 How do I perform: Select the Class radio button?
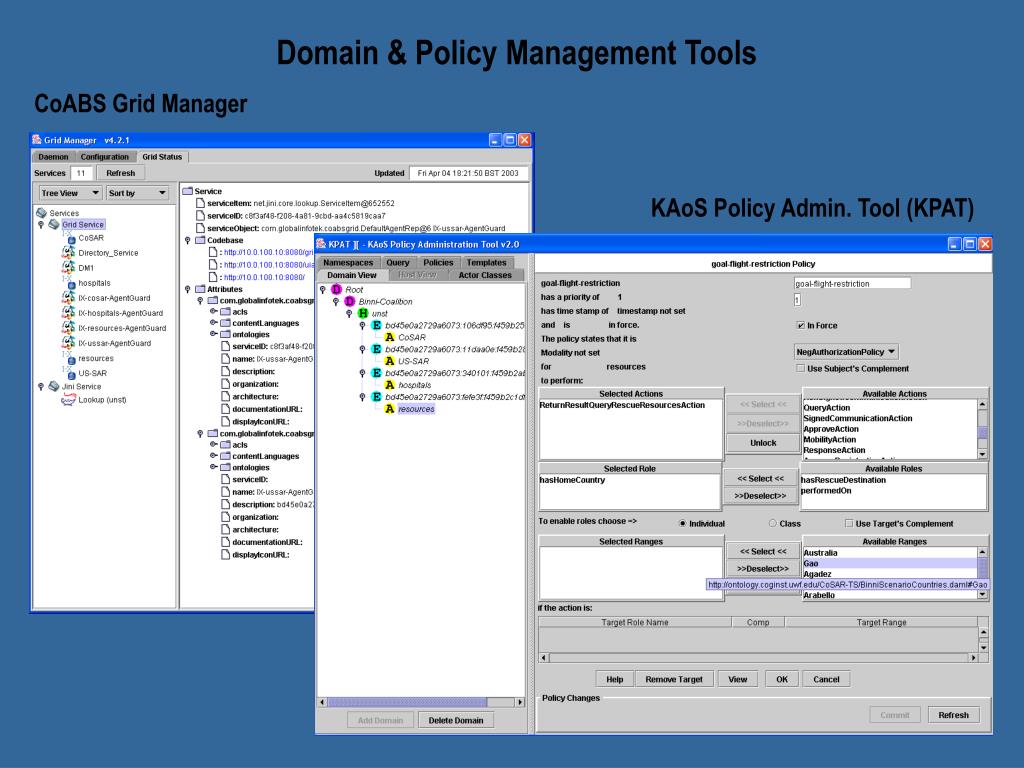(x=773, y=523)
